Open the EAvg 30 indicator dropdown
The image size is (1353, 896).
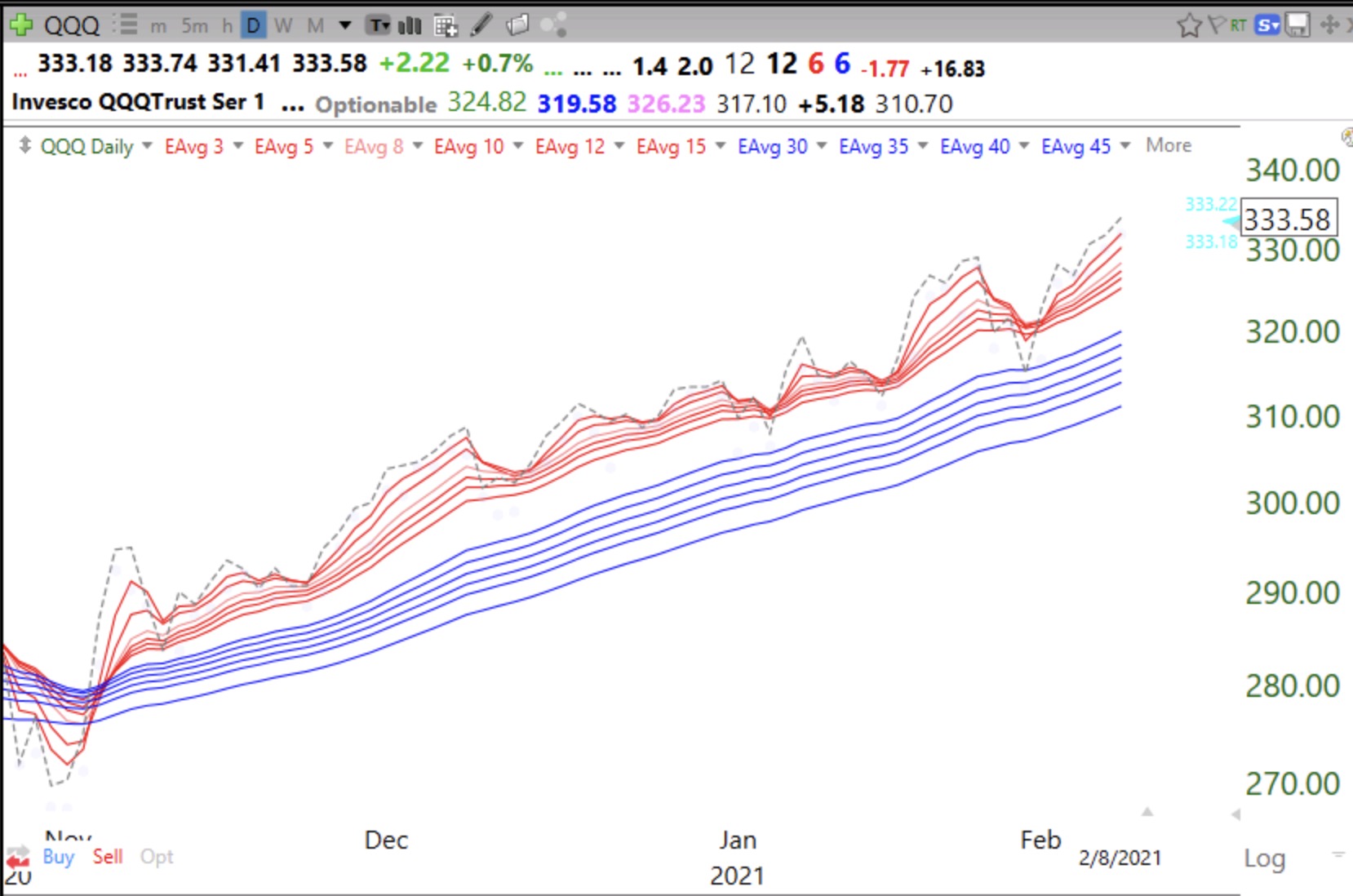click(x=822, y=146)
